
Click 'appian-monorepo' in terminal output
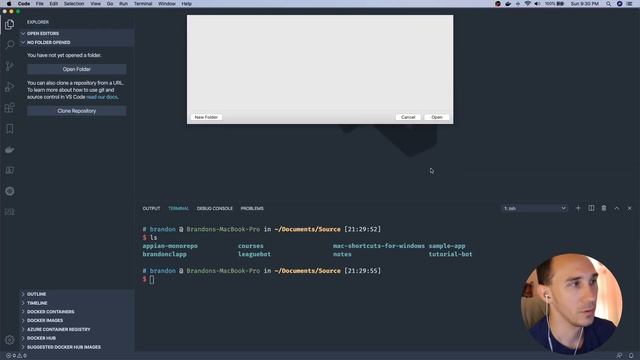pos(170,246)
